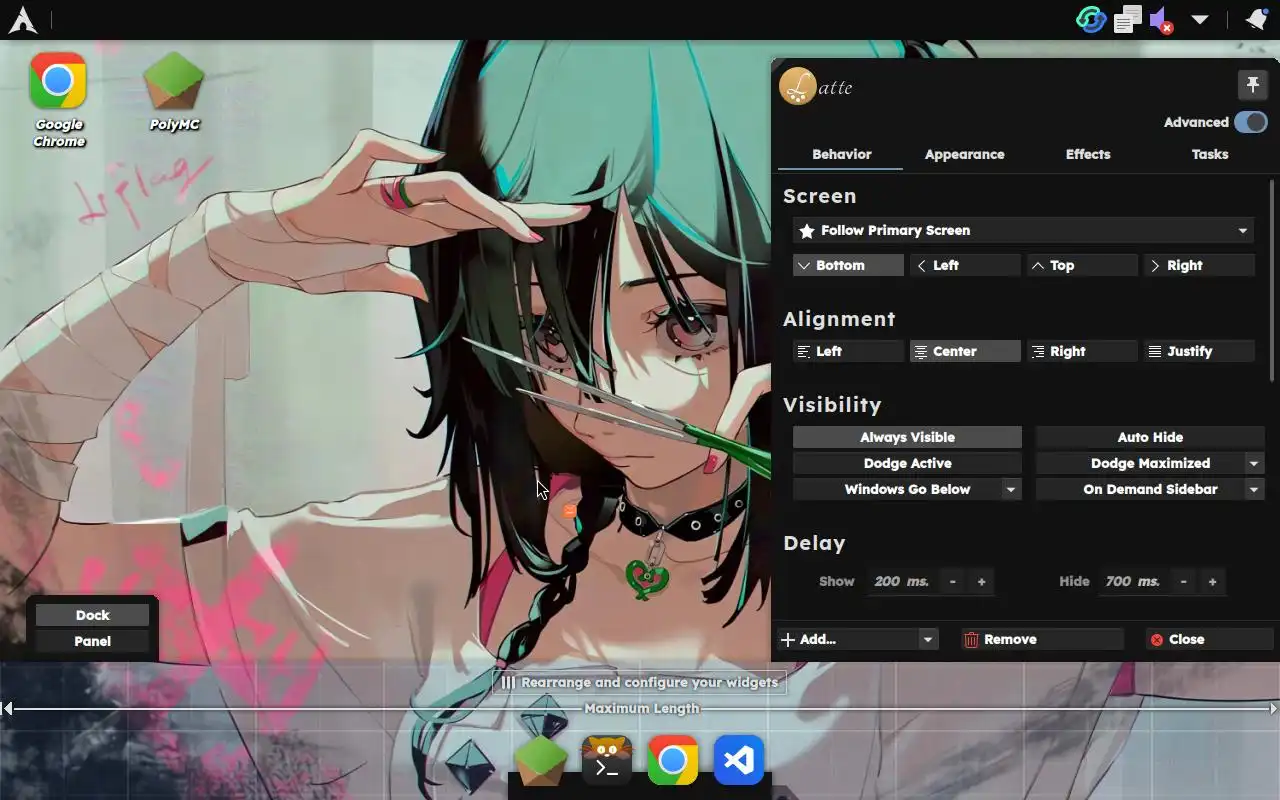Remove the current dock

(x=1042, y=639)
